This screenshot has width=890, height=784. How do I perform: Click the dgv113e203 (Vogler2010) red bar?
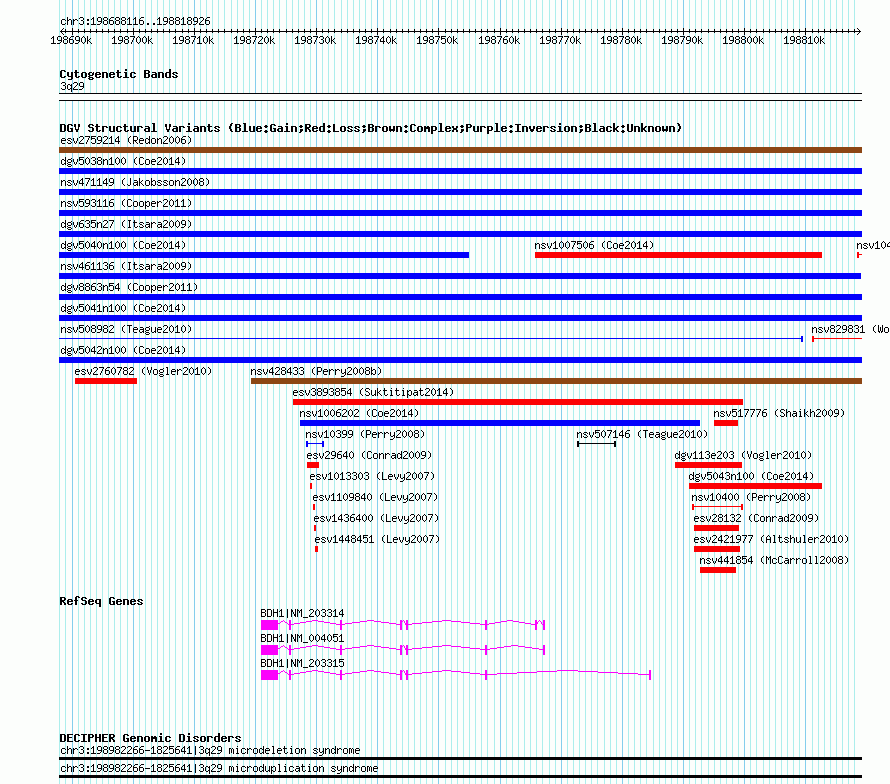(x=708, y=465)
